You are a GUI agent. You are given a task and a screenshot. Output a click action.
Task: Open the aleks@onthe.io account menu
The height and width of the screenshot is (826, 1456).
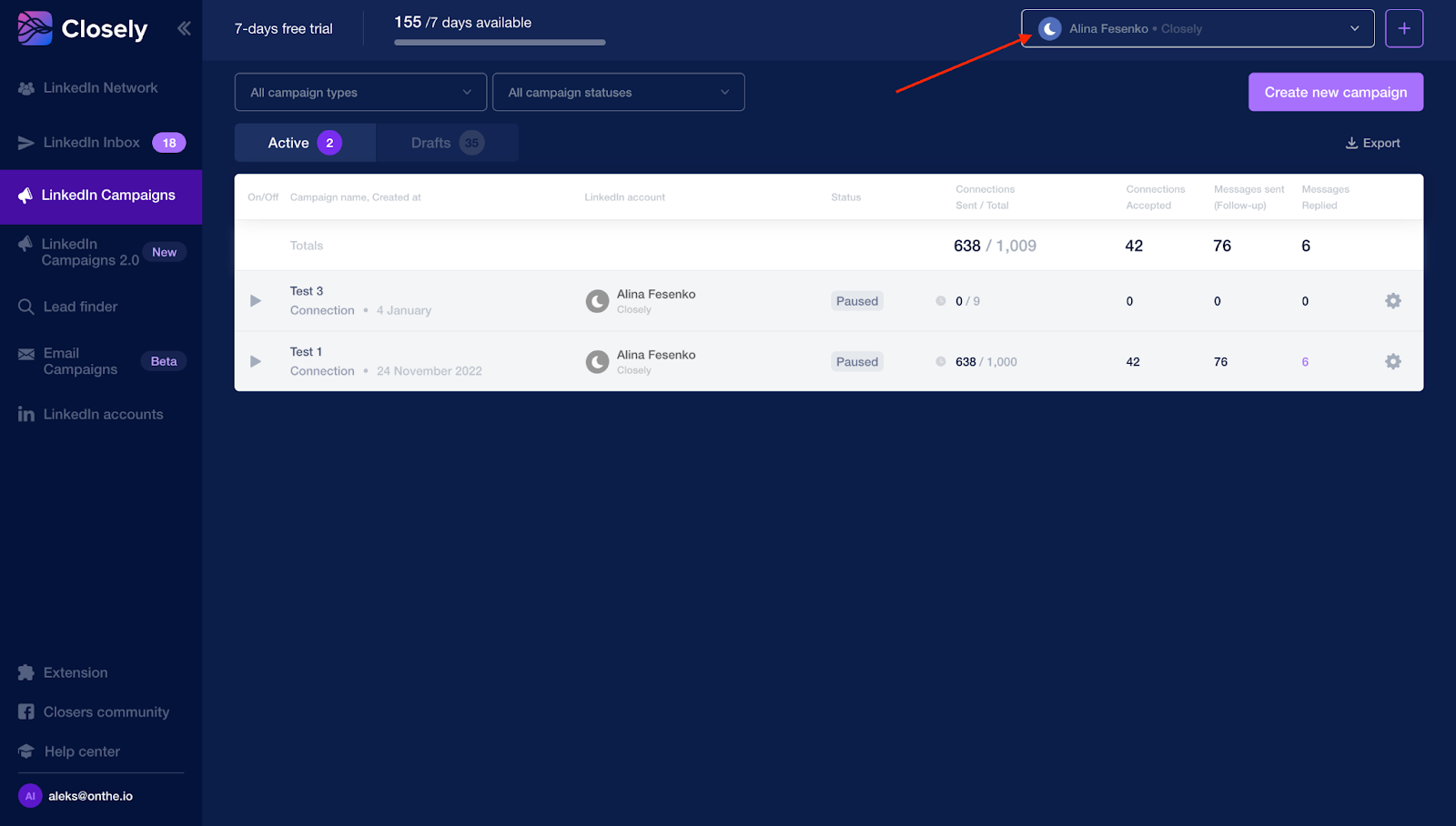(90, 796)
